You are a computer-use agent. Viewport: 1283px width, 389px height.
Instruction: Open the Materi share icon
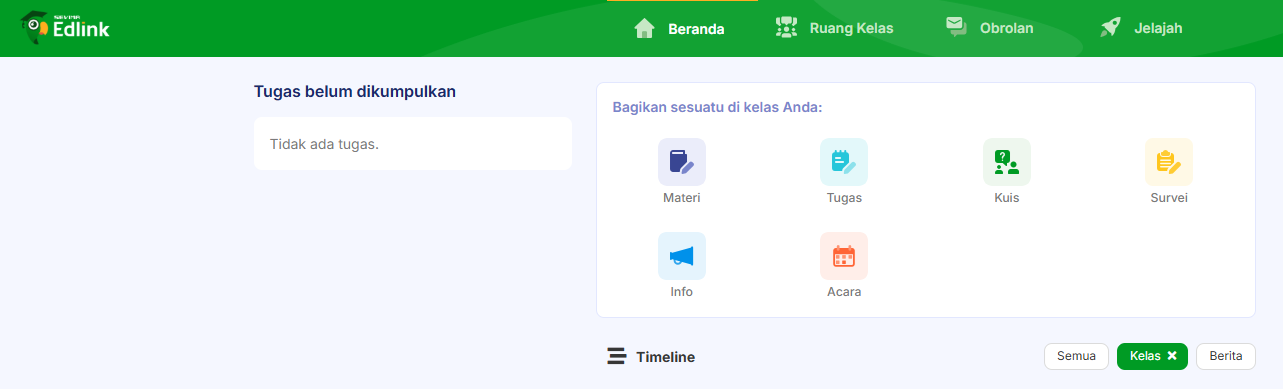coord(682,162)
